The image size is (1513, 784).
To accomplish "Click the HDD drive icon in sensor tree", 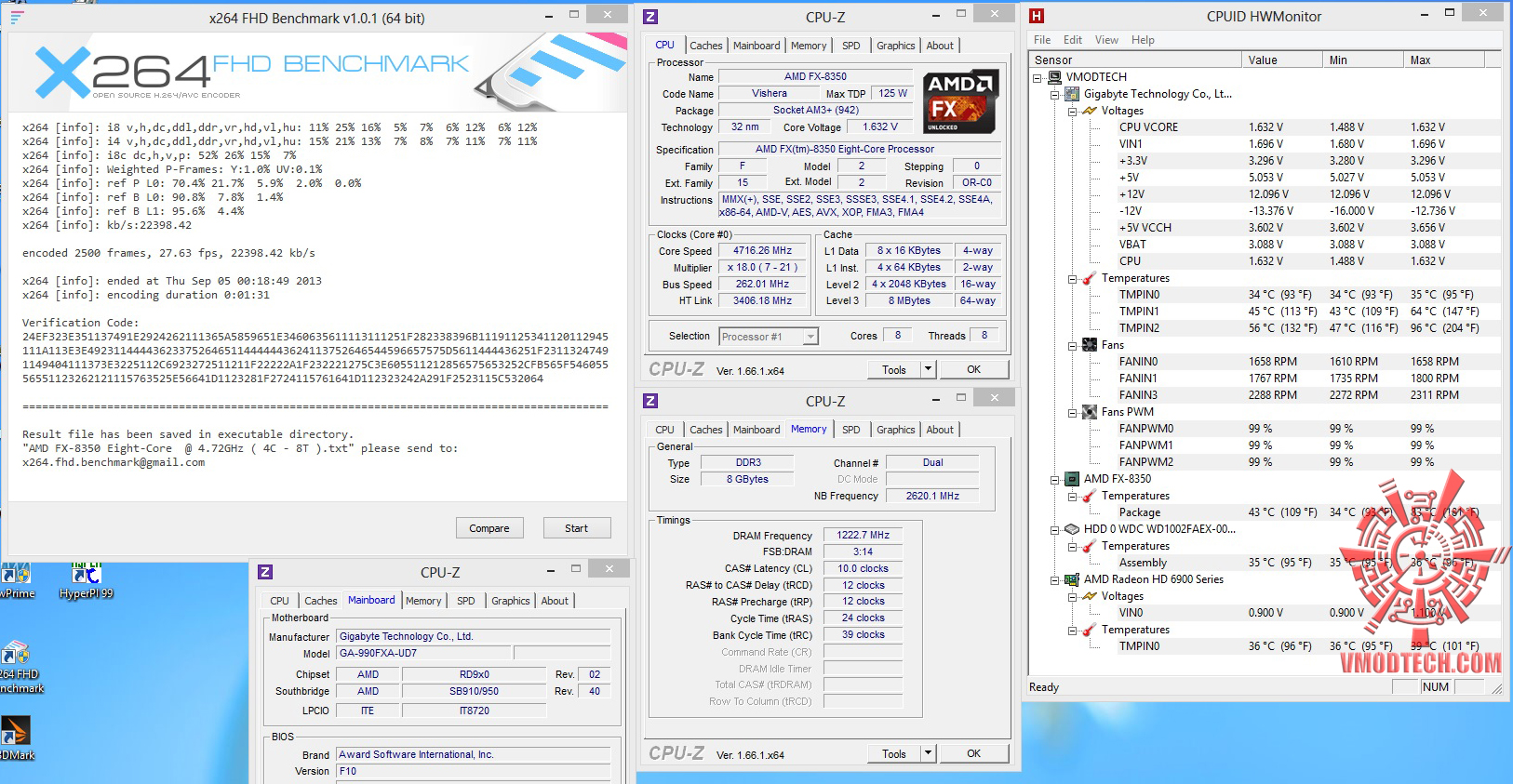I will point(1072,529).
